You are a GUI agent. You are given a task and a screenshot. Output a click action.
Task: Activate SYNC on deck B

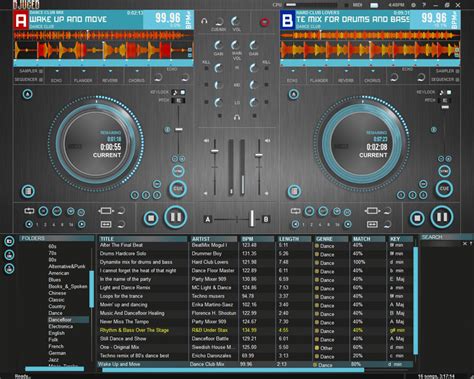click(444, 171)
